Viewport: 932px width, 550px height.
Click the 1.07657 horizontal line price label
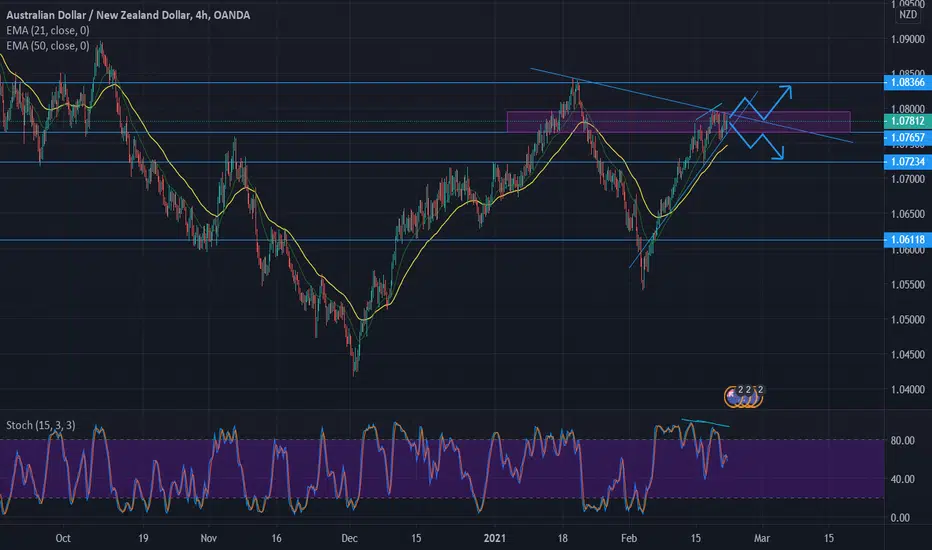[908, 138]
